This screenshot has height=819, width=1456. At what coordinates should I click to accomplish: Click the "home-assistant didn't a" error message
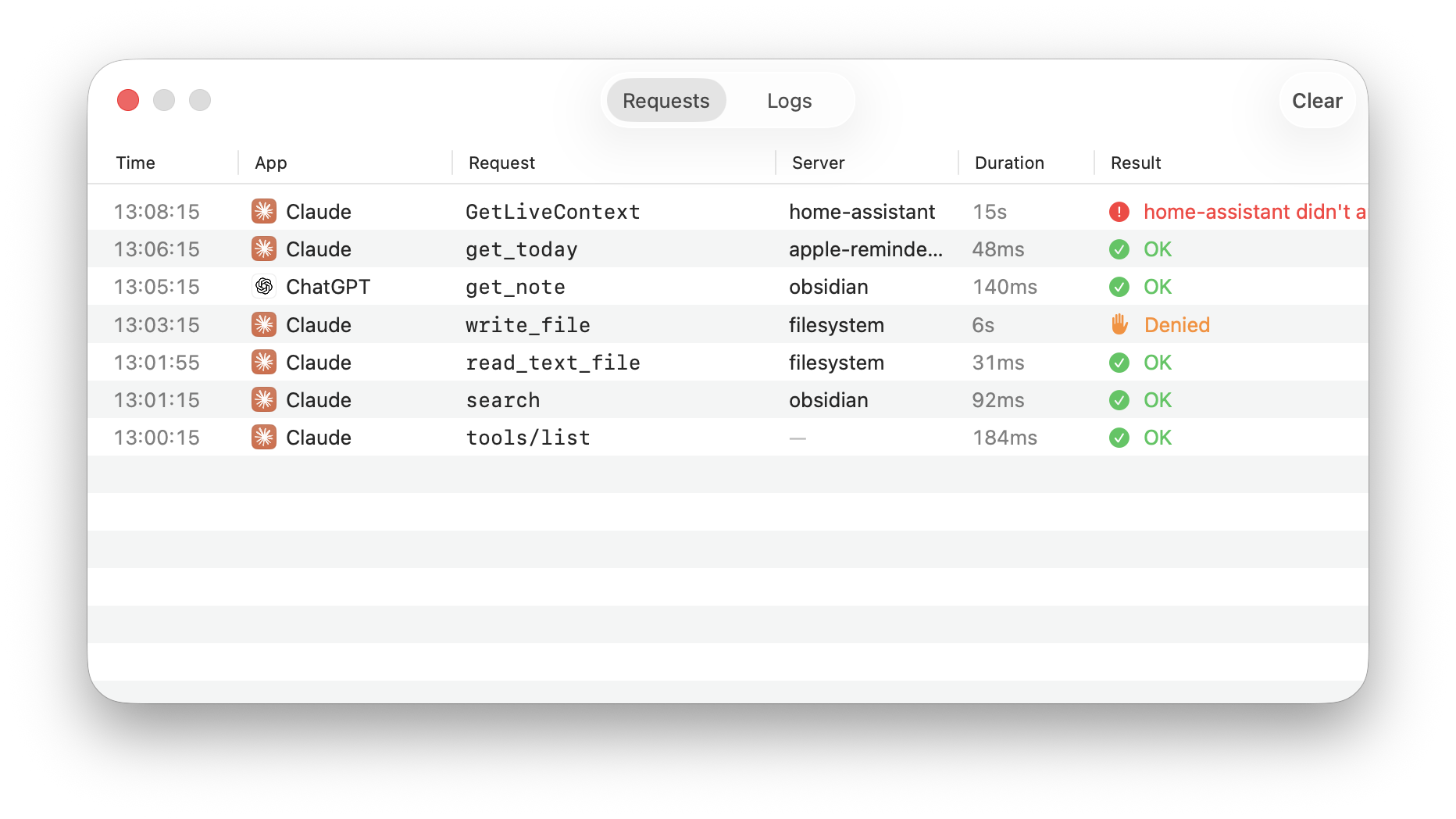[1254, 212]
